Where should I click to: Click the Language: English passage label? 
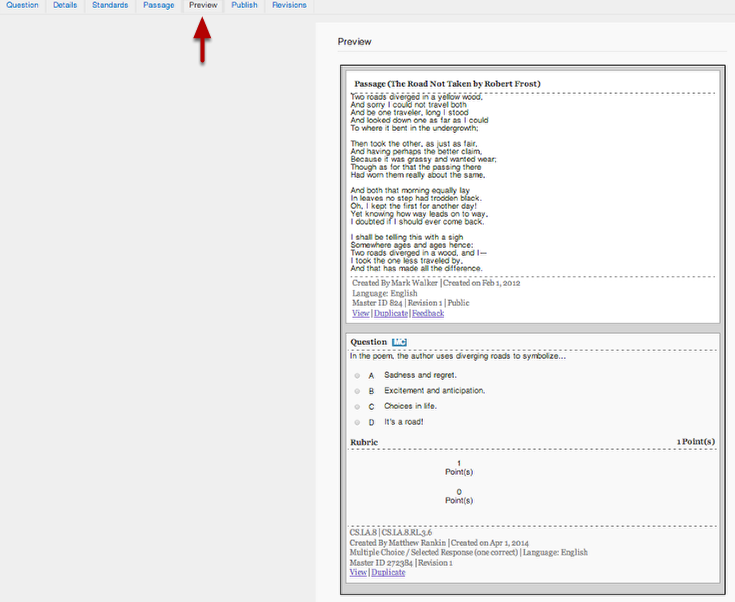(x=385, y=293)
